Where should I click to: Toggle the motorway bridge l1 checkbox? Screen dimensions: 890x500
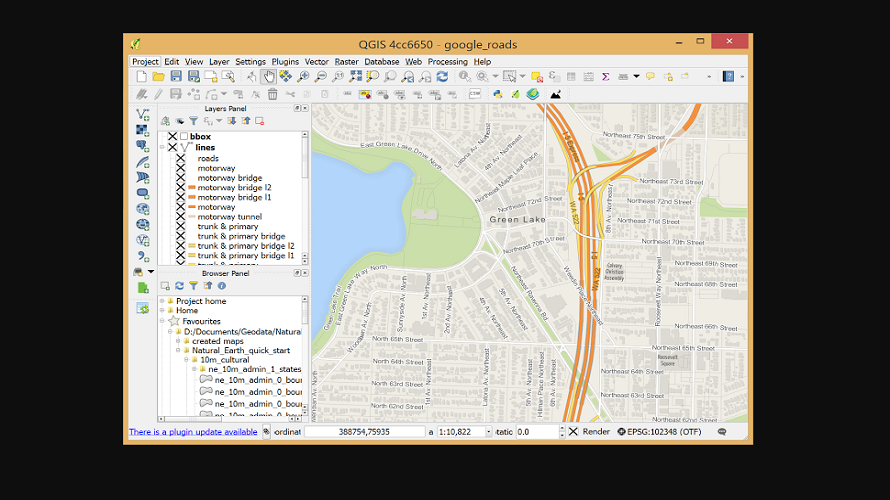pos(180,197)
